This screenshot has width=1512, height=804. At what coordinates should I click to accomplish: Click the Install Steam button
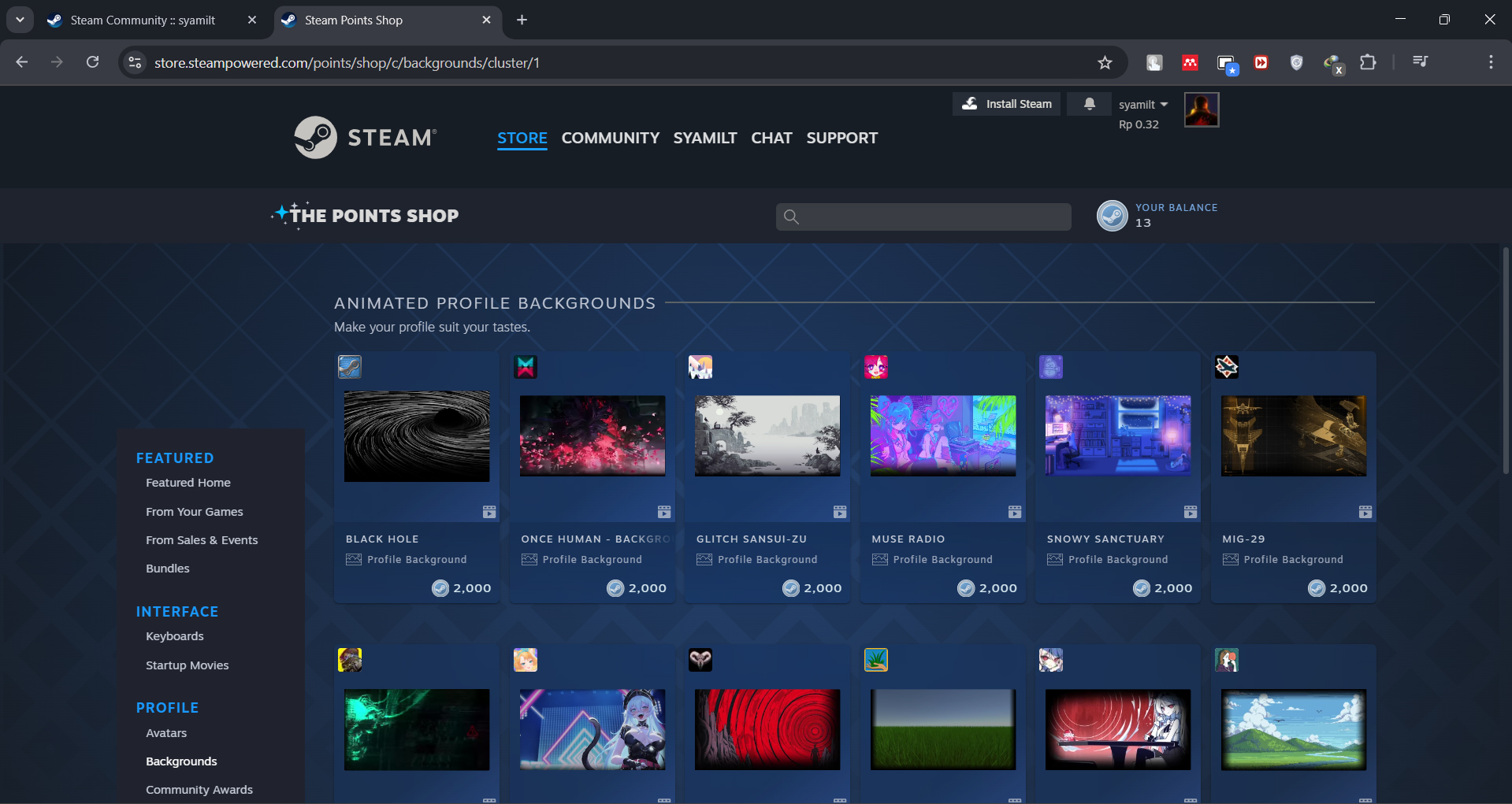1007,104
